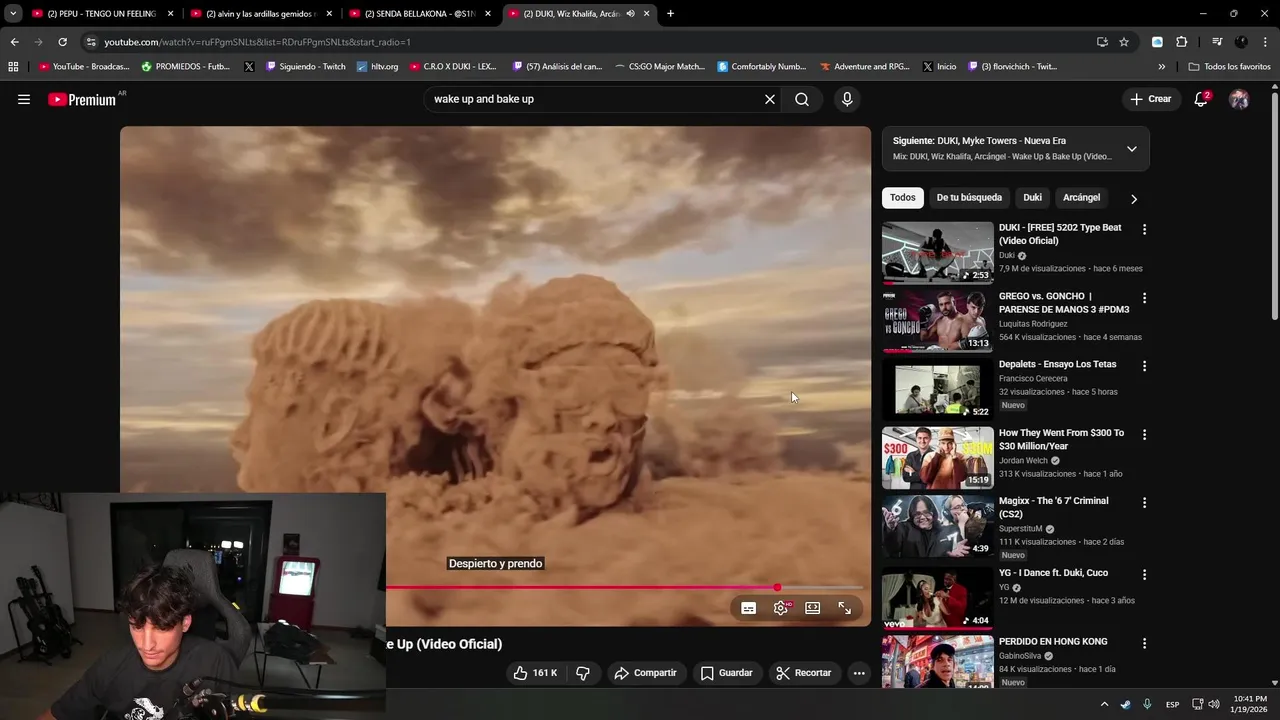Open the notifications bell
1280x720 pixels.
[1201, 99]
